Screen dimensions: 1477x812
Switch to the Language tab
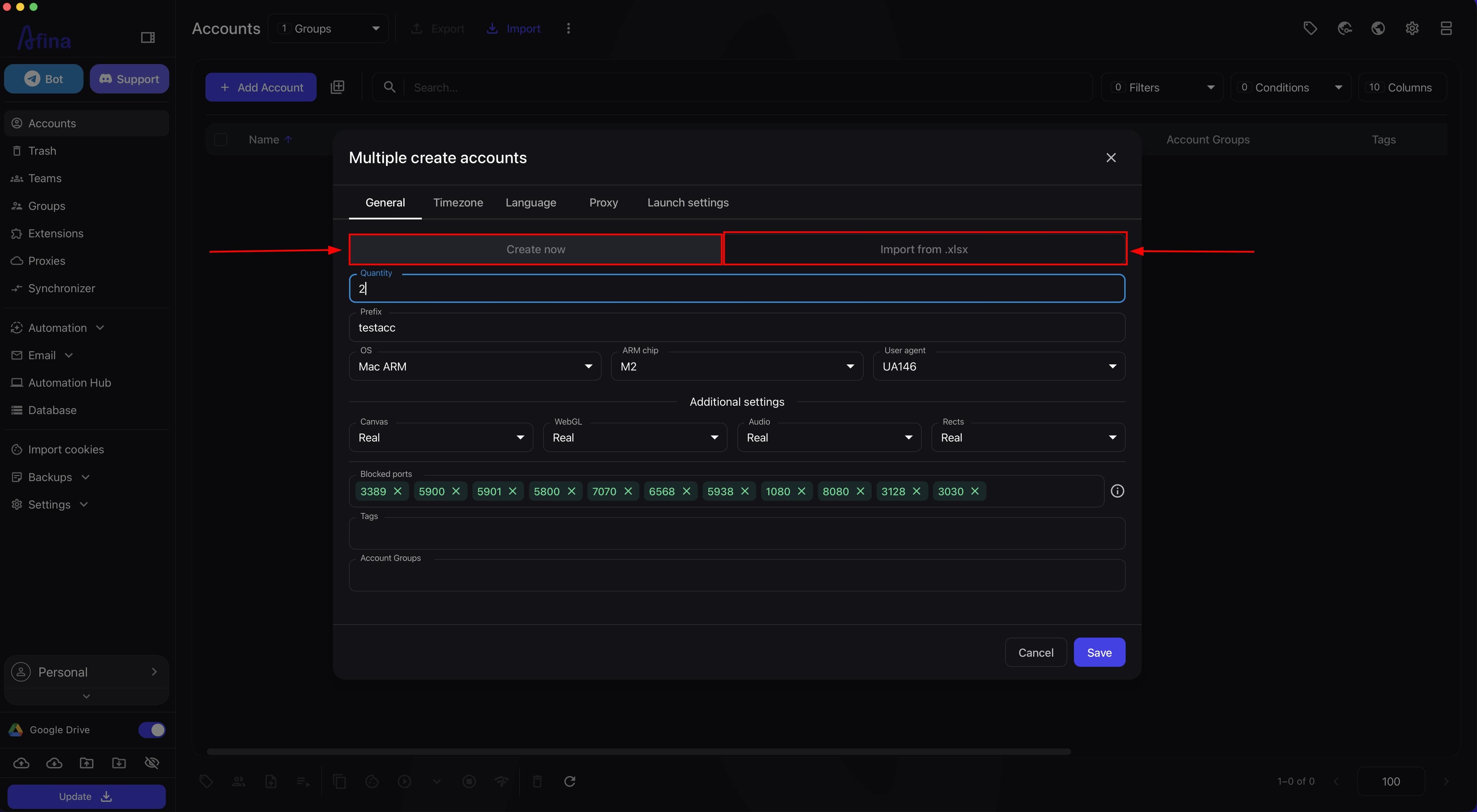pyautogui.click(x=531, y=202)
